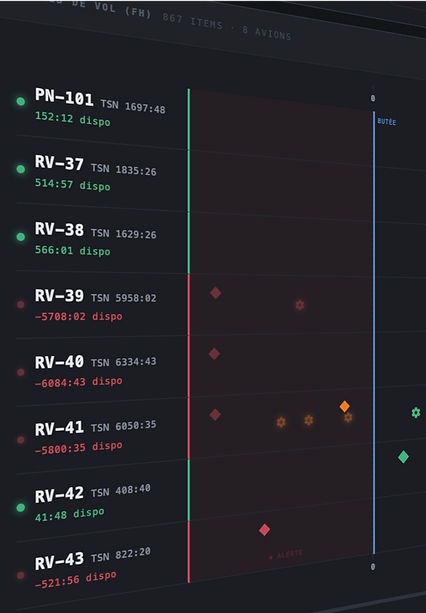
Task: Select the green diamond marker past the Butée line
Action: [x=403, y=457]
